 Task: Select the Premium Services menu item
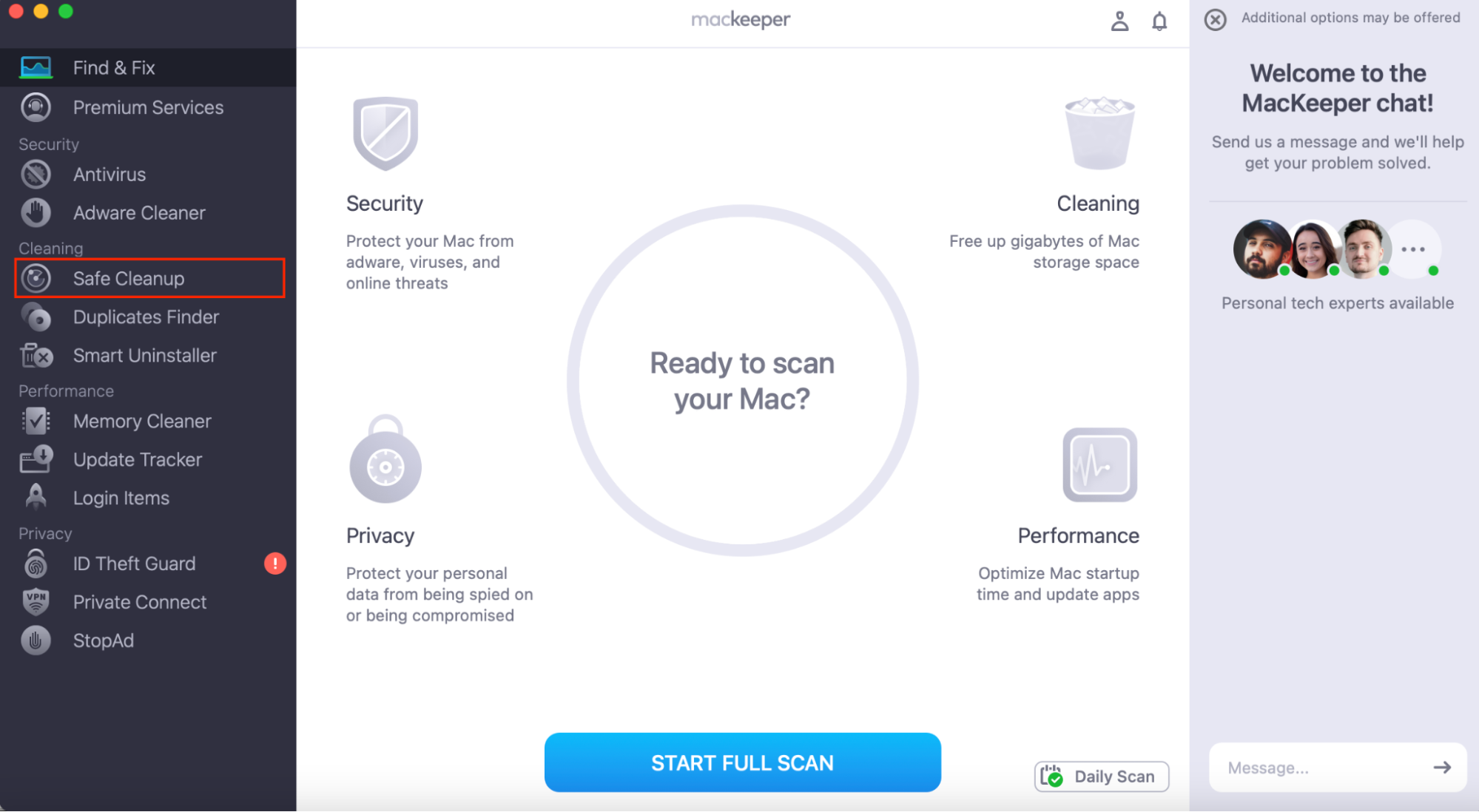click(x=149, y=107)
